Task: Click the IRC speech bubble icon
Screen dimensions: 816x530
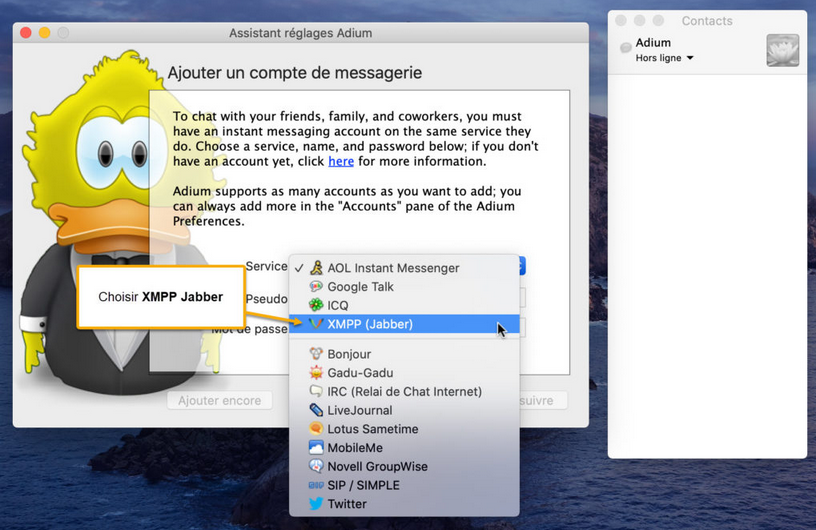Action: [316, 391]
